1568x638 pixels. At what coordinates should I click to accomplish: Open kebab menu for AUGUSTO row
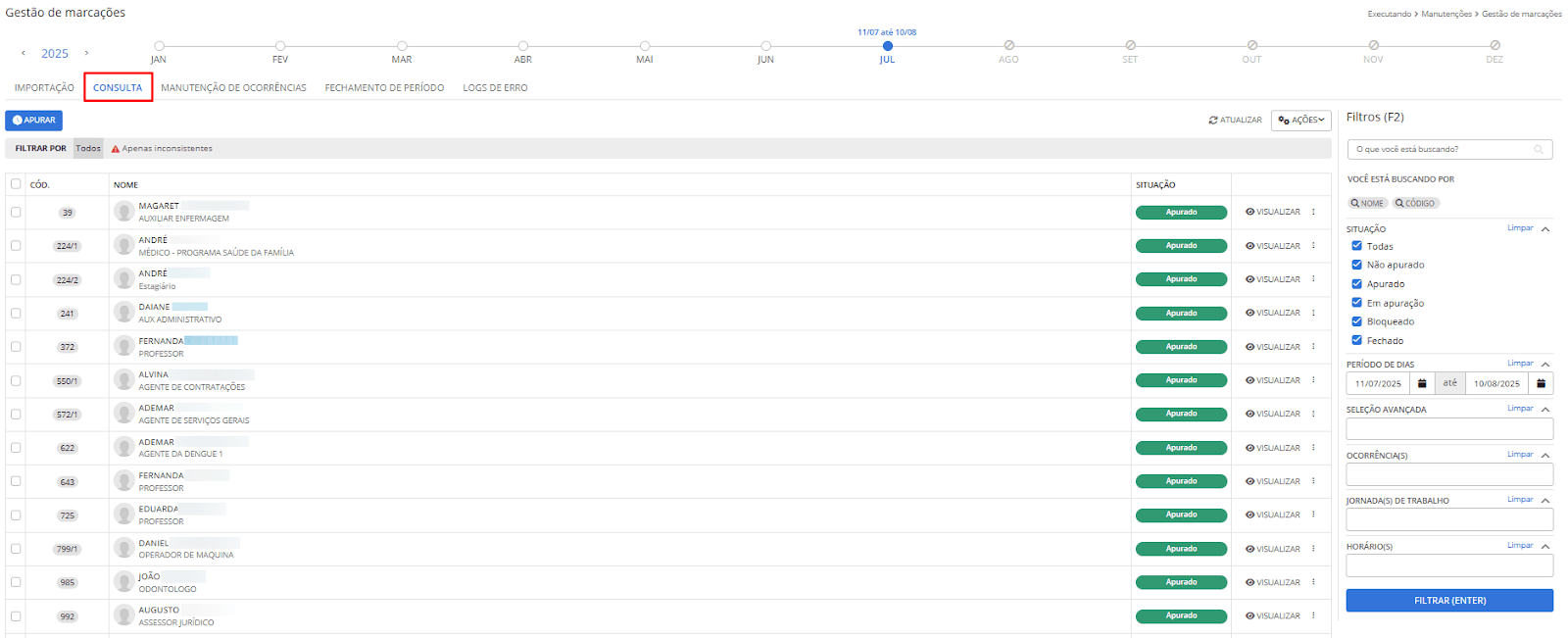point(1313,615)
